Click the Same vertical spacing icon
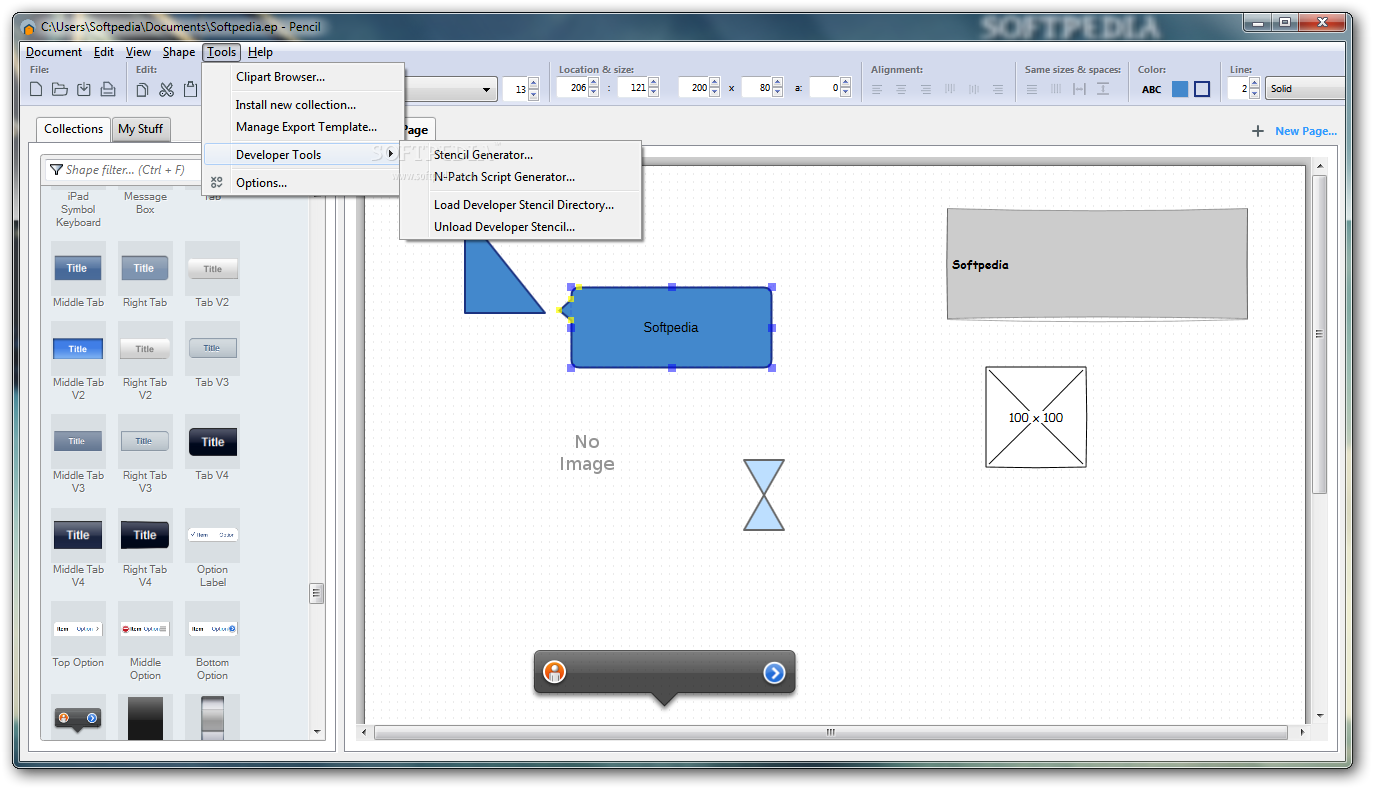 (x=1103, y=89)
